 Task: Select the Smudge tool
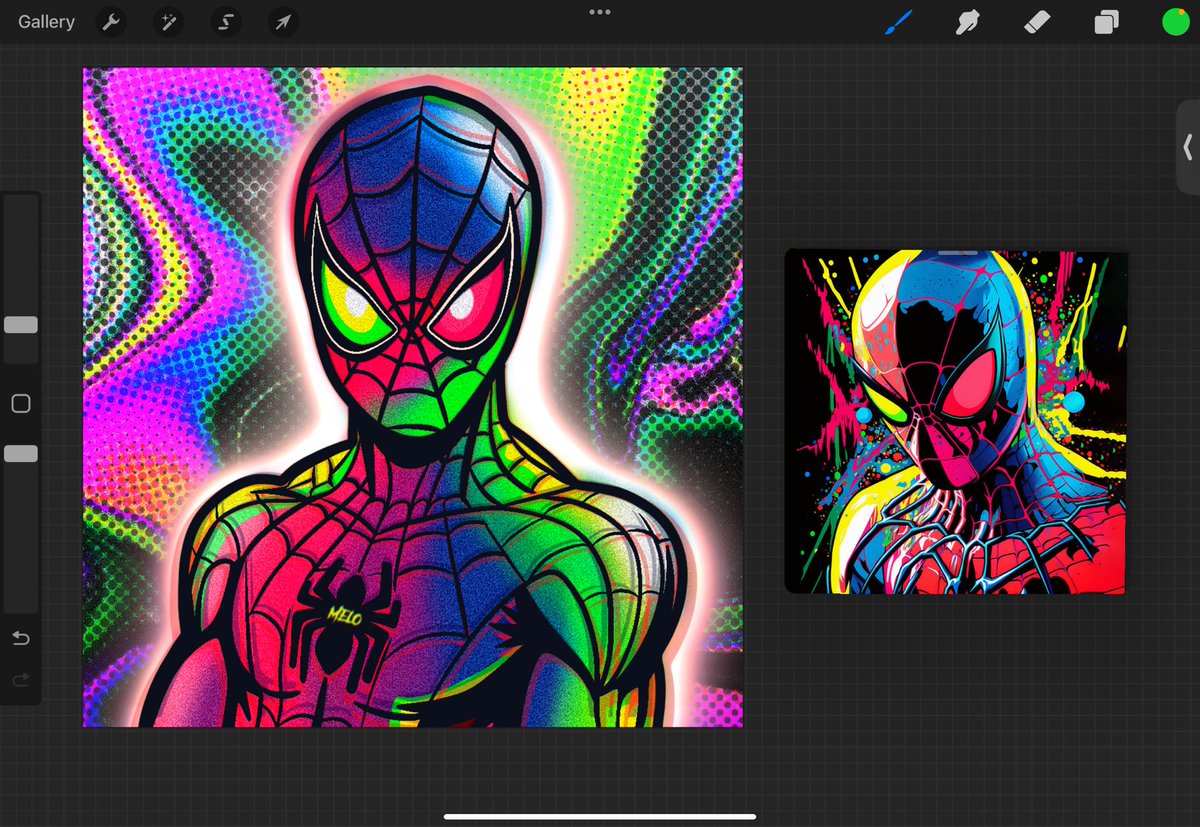point(967,22)
